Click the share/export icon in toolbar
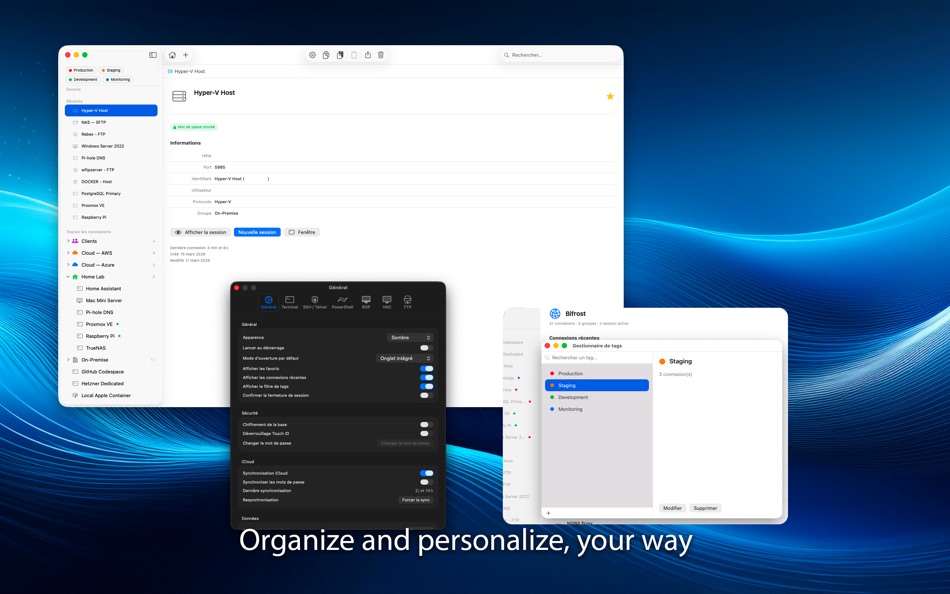 368,55
